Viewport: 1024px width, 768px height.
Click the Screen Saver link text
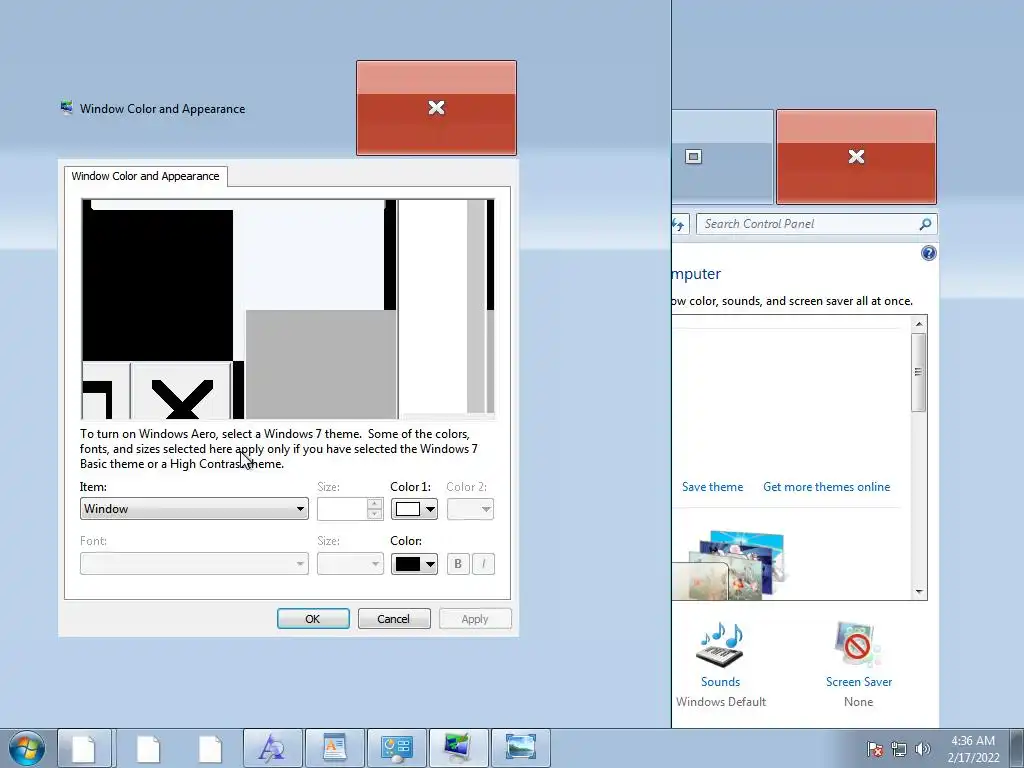[859, 681]
